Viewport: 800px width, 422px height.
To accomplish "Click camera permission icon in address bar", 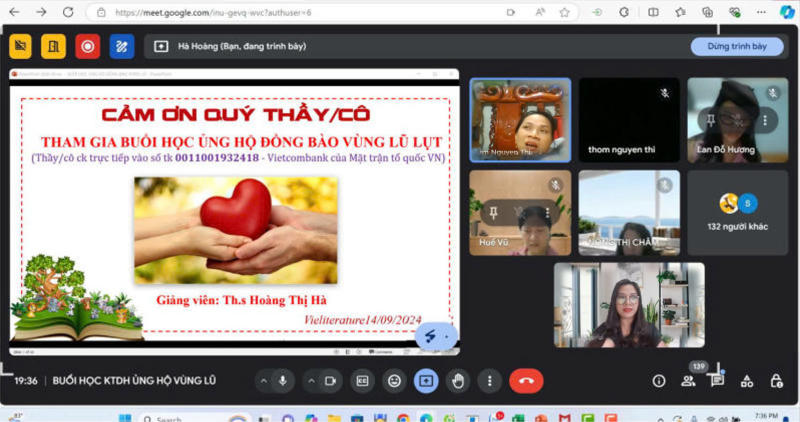I will pyautogui.click(x=511, y=12).
